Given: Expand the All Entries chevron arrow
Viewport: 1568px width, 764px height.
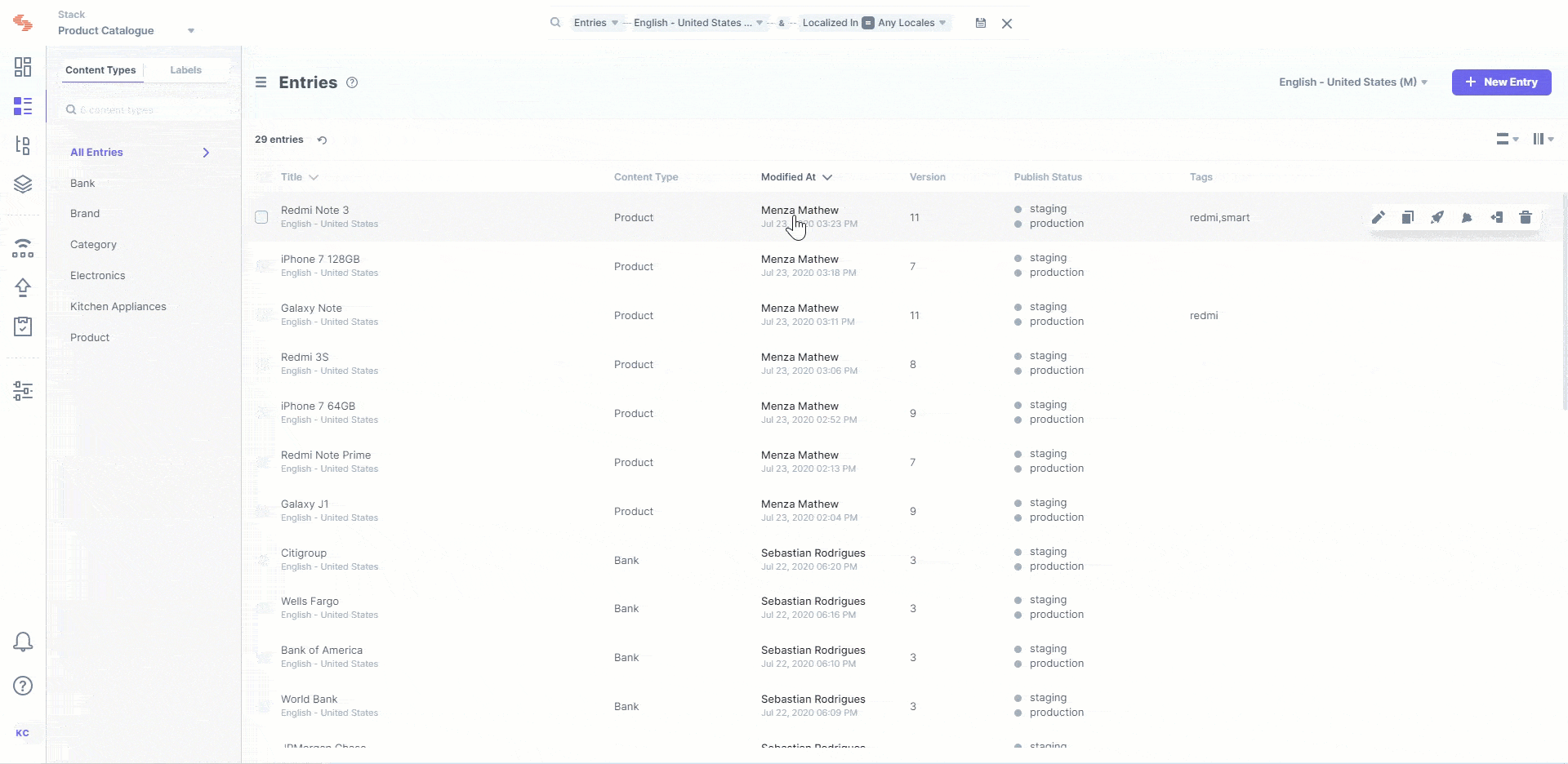Looking at the screenshot, I should coord(206,153).
